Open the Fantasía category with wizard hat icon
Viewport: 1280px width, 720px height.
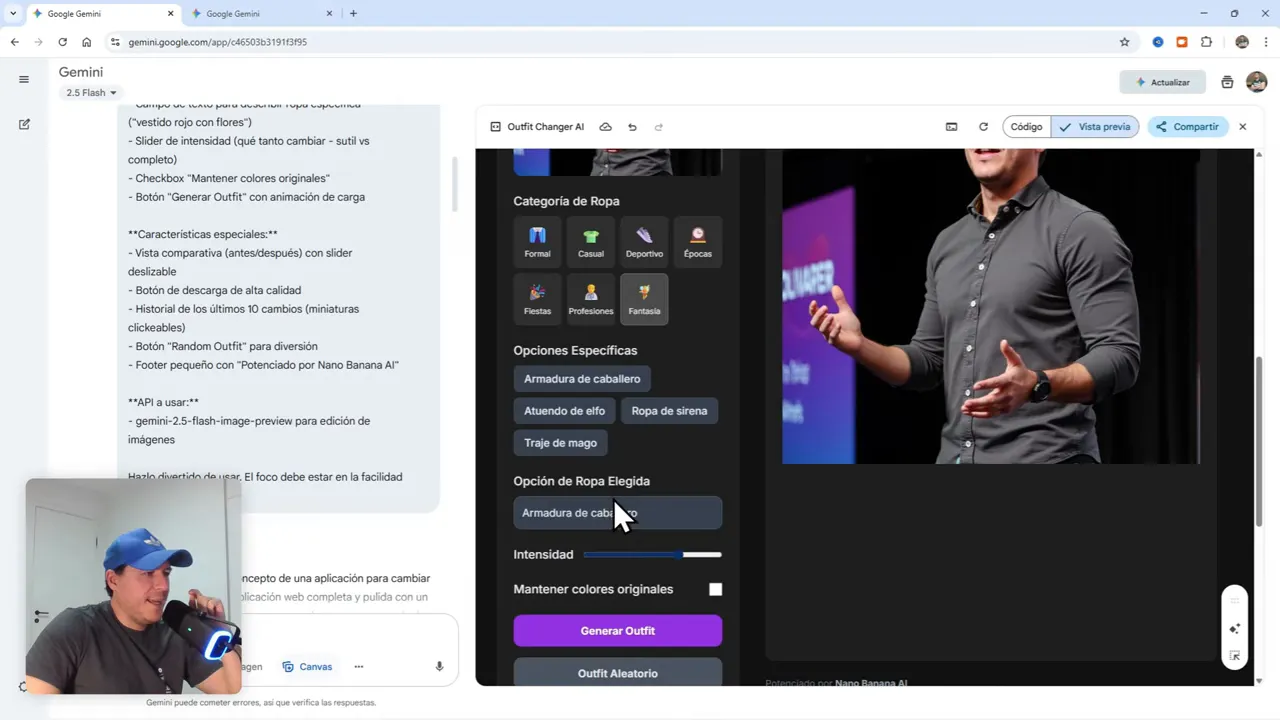coord(644,297)
